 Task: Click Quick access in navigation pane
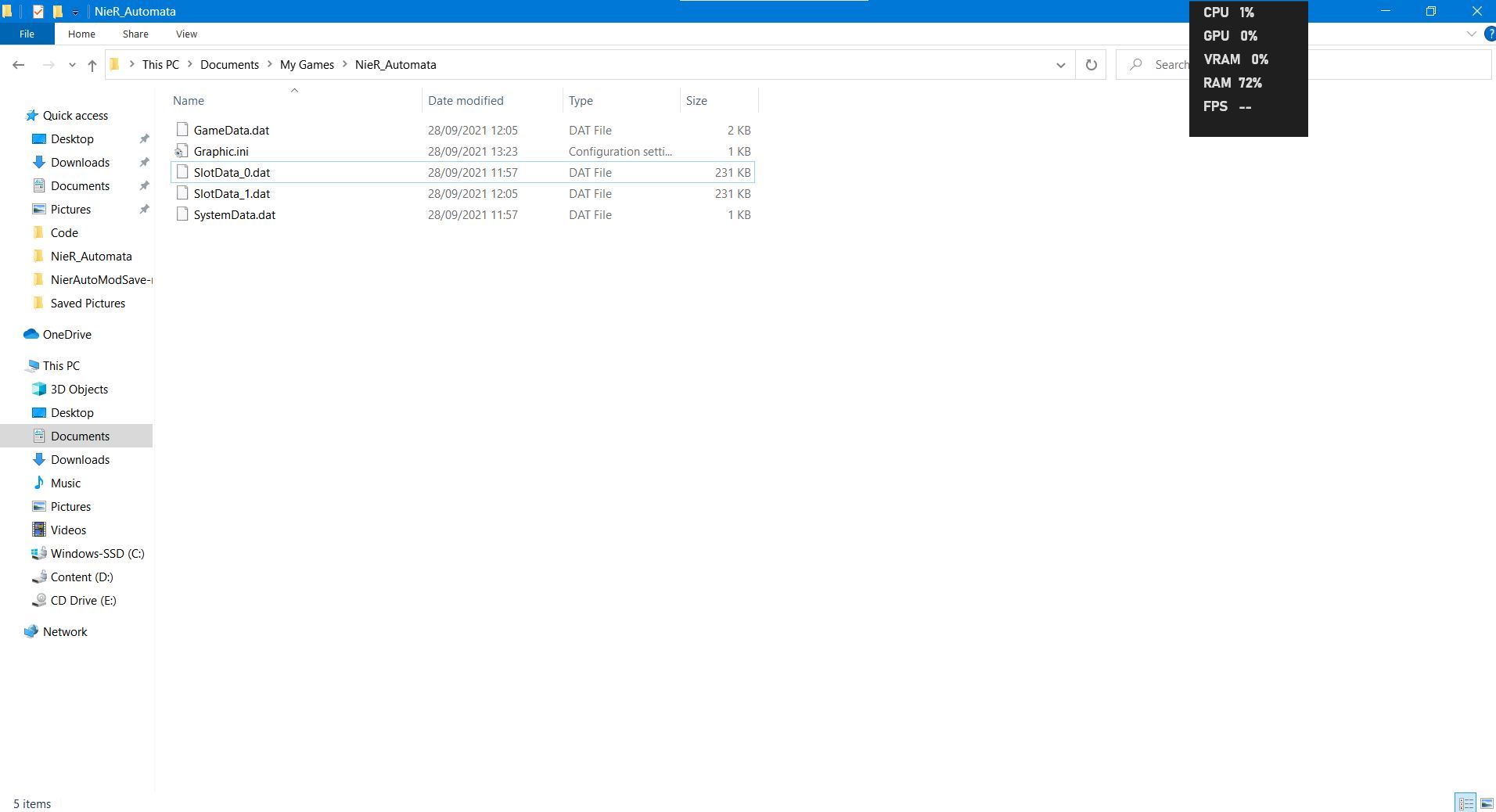75,115
